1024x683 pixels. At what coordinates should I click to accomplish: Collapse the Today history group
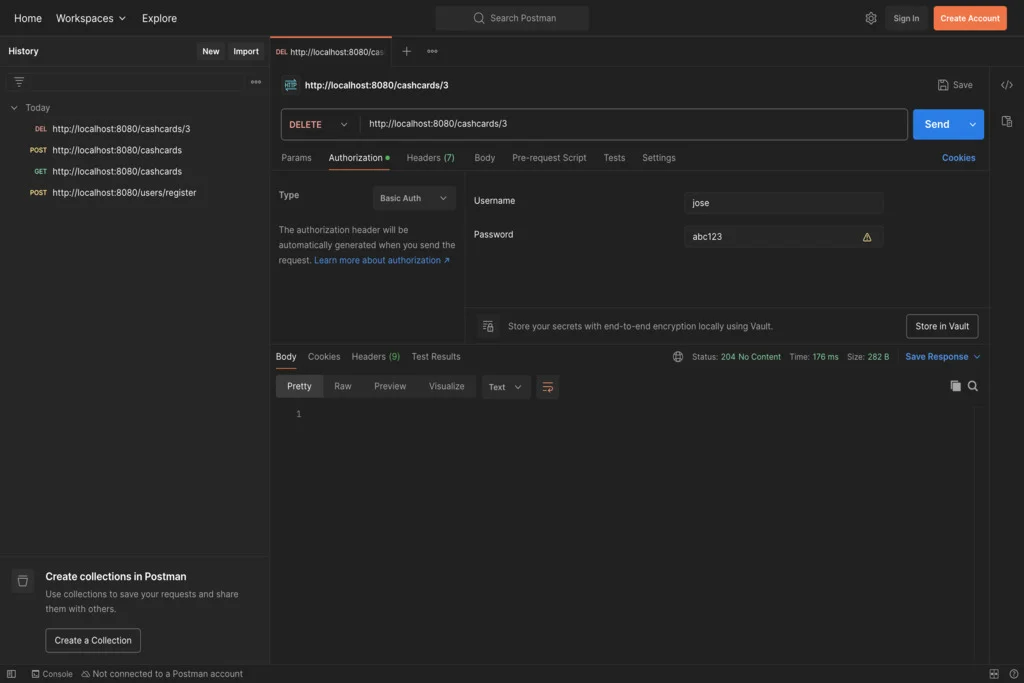[x=14, y=108]
